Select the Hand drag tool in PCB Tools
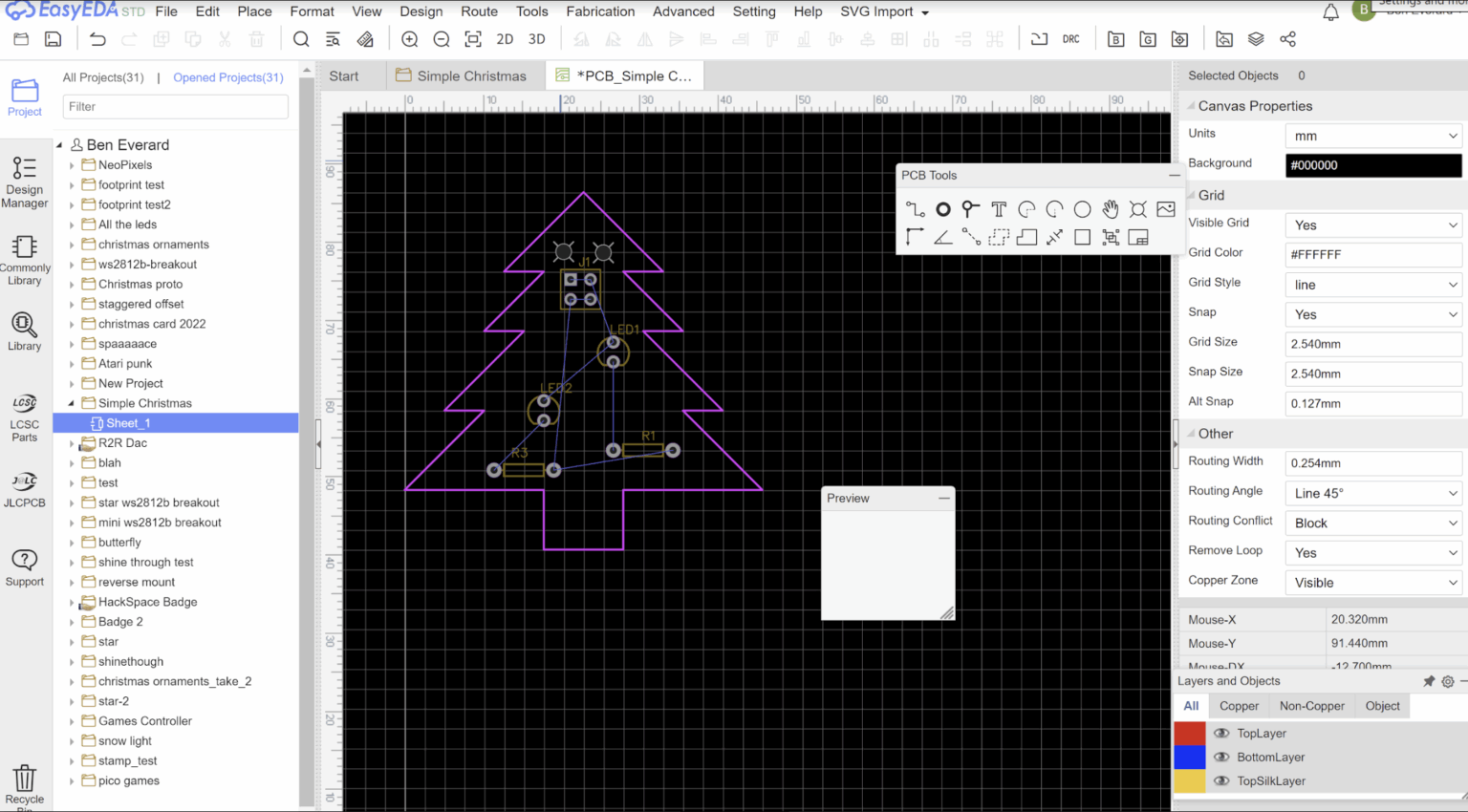 pyautogui.click(x=1110, y=209)
